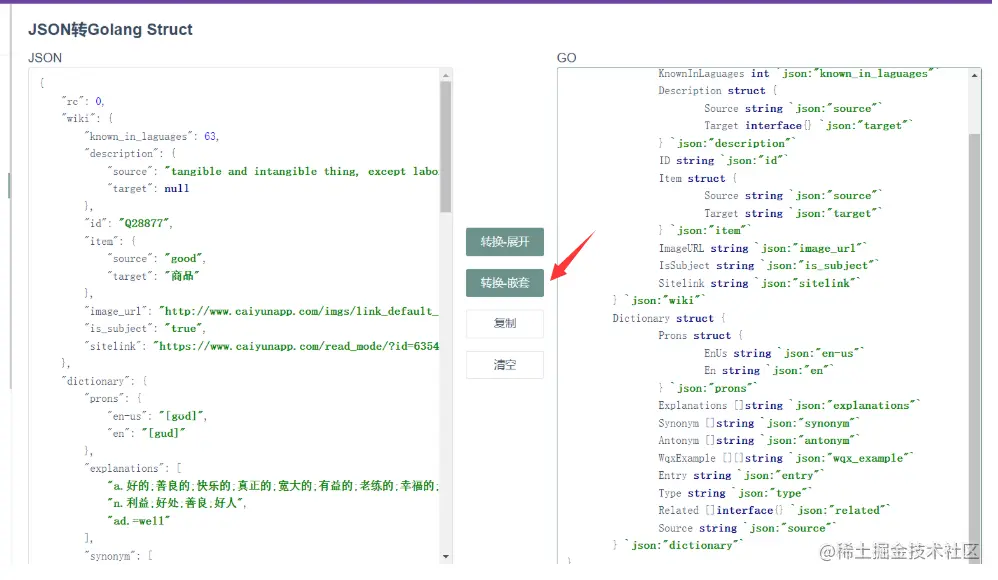
Task: Click the "explanations": [ line
Action: click(133, 468)
